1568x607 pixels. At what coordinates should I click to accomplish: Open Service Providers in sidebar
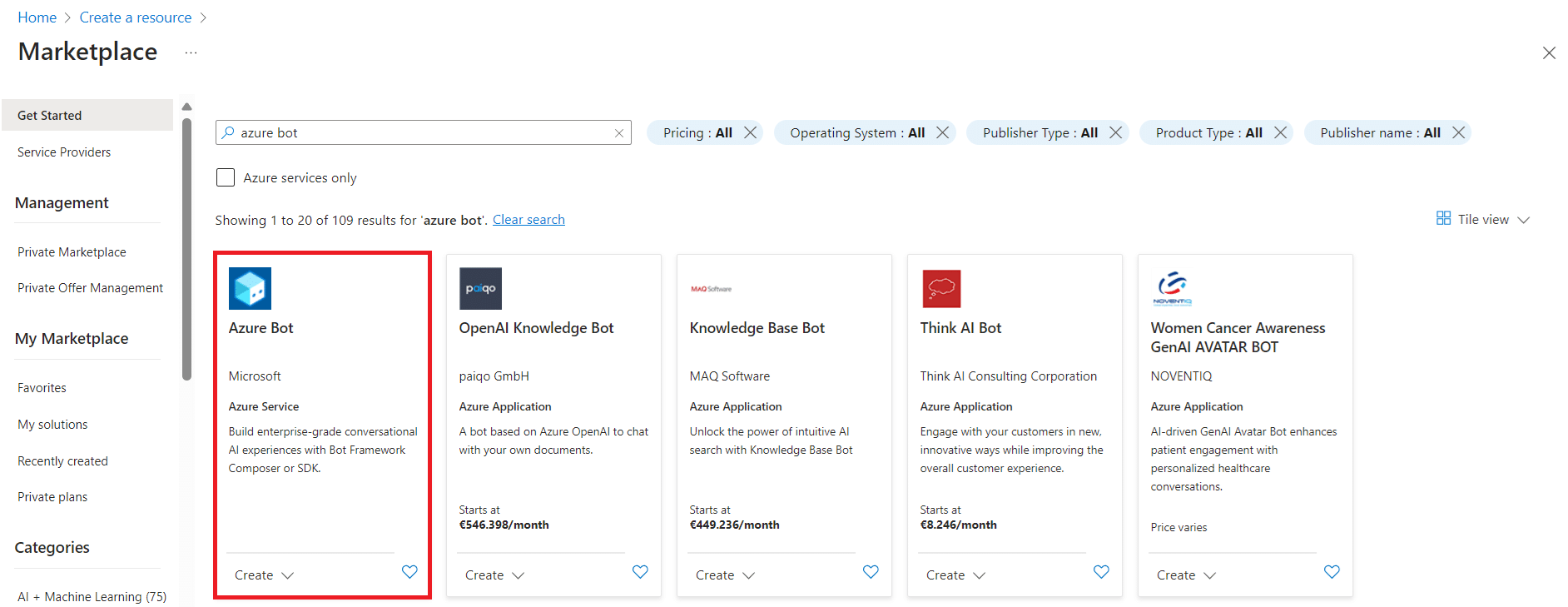(x=64, y=152)
